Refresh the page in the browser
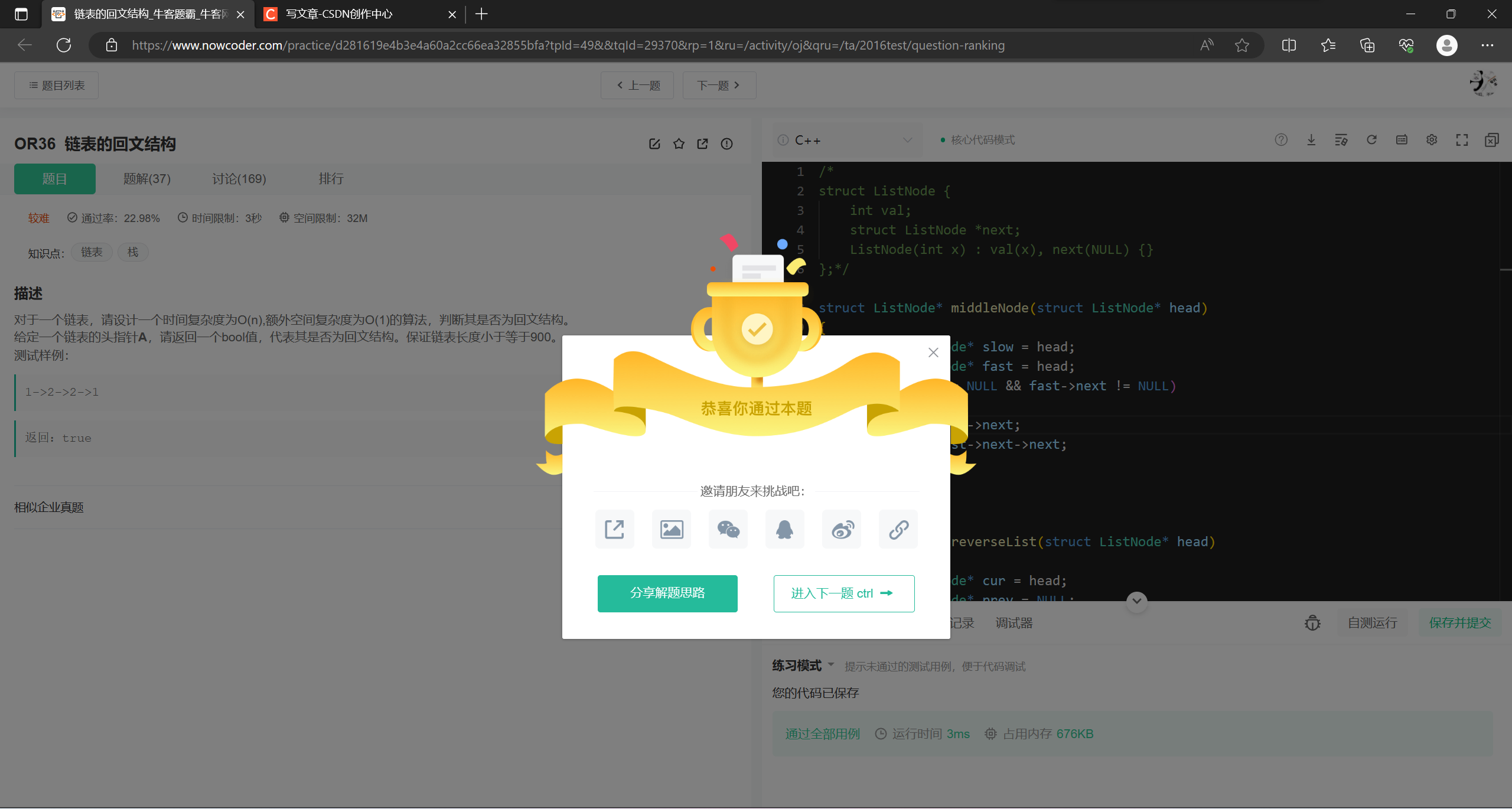This screenshot has height=809, width=1512. click(x=64, y=45)
